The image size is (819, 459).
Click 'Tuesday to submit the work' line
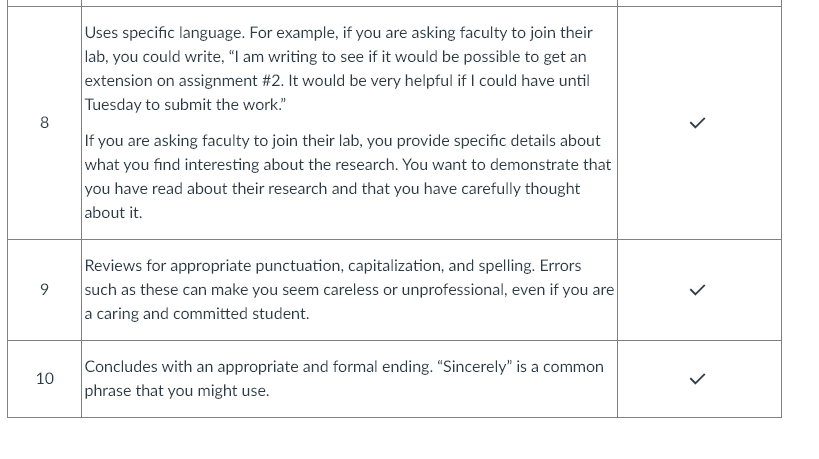click(x=185, y=105)
